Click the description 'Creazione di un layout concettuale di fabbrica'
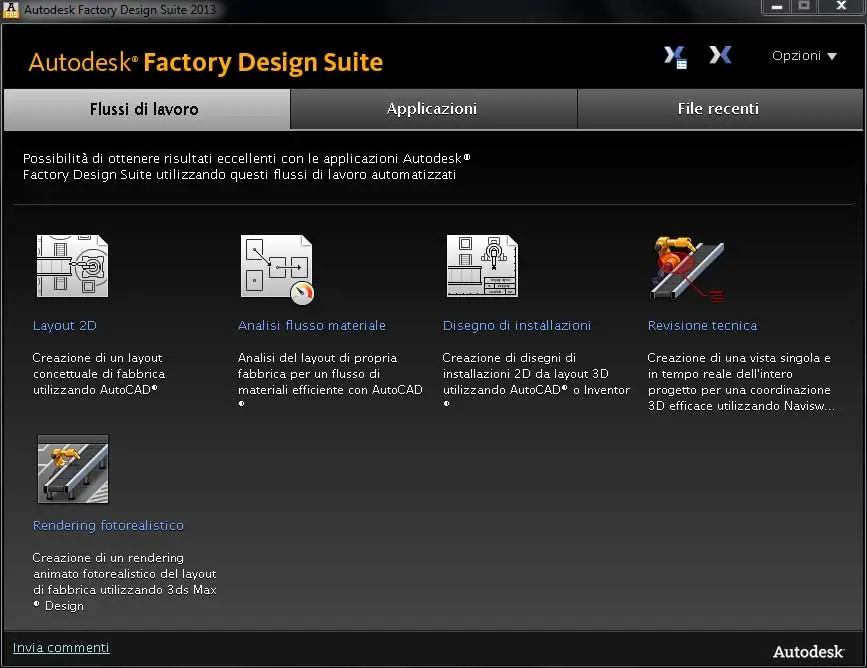This screenshot has height=668, width=867. pyautogui.click(x=98, y=374)
